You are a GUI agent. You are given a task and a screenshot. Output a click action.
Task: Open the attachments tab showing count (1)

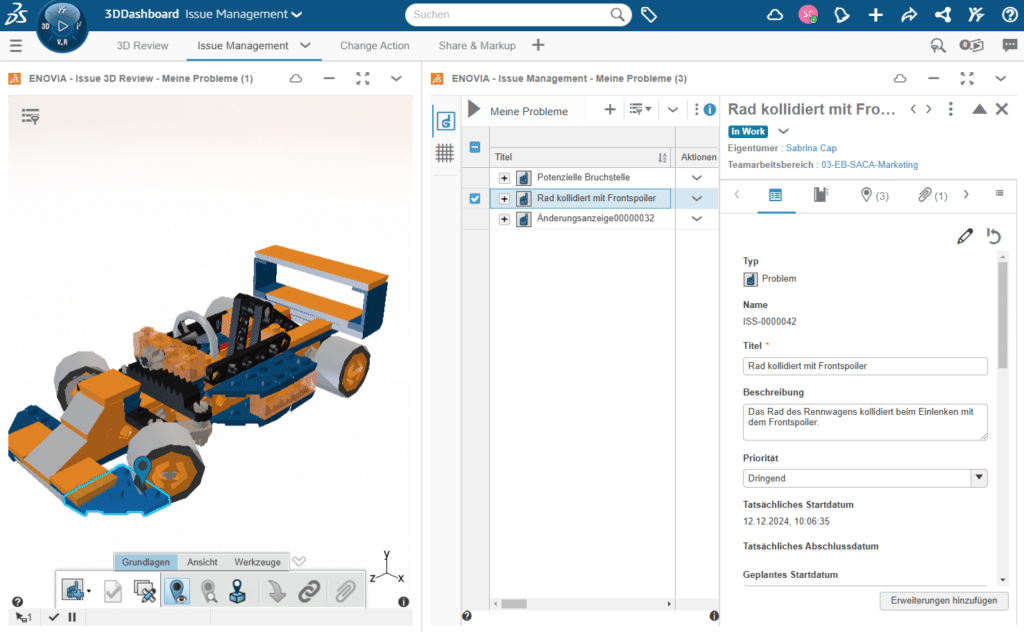click(932, 195)
